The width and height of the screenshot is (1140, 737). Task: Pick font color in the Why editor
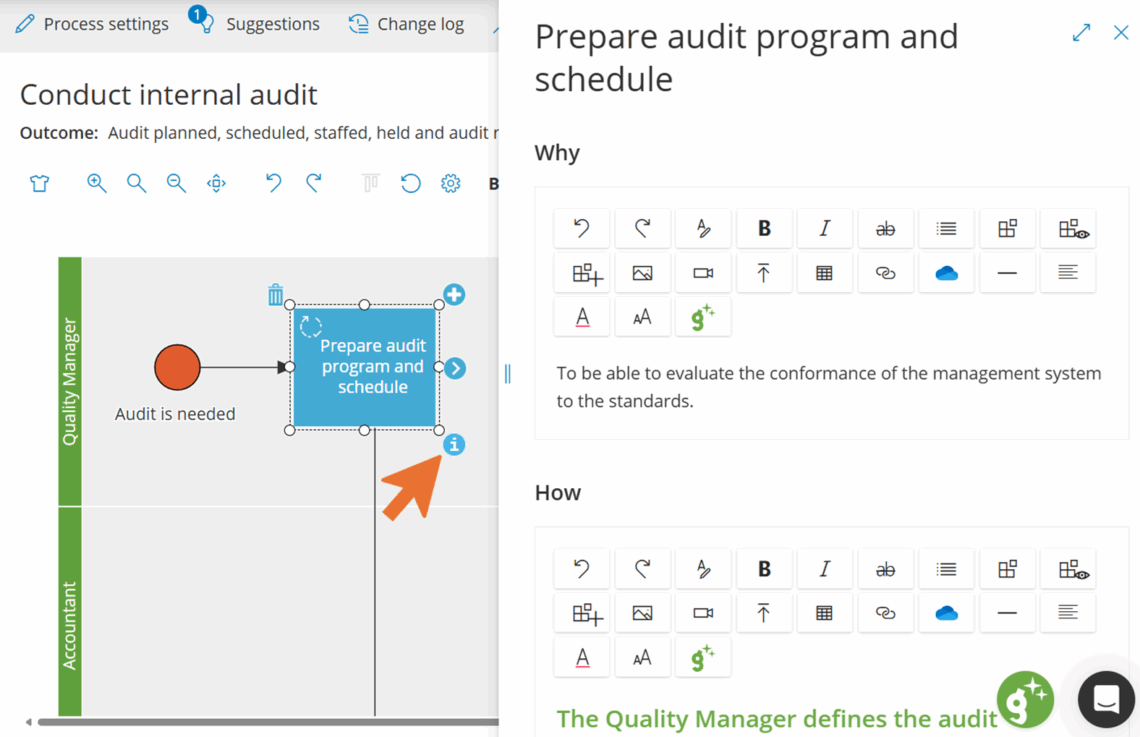582,317
